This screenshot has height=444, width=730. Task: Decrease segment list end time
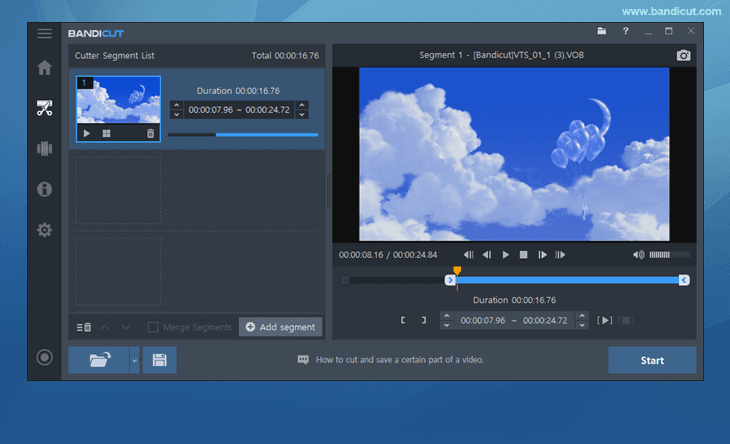pos(302,114)
